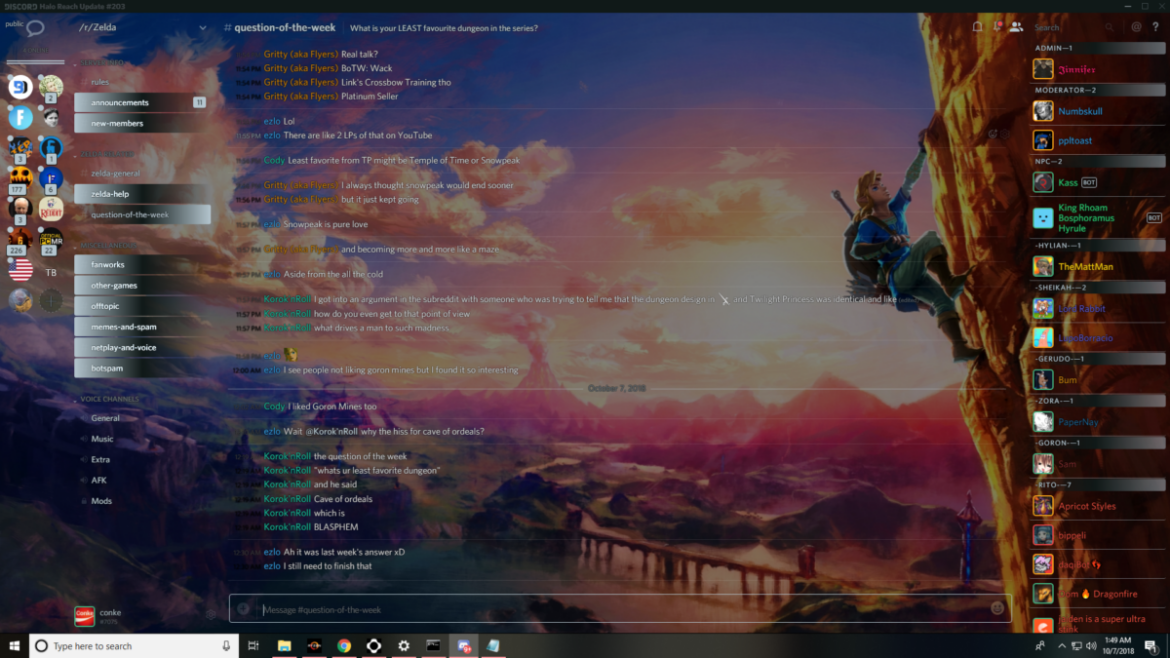Click the @Korok'nRoll mention in ezlo's message

point(331,430)
